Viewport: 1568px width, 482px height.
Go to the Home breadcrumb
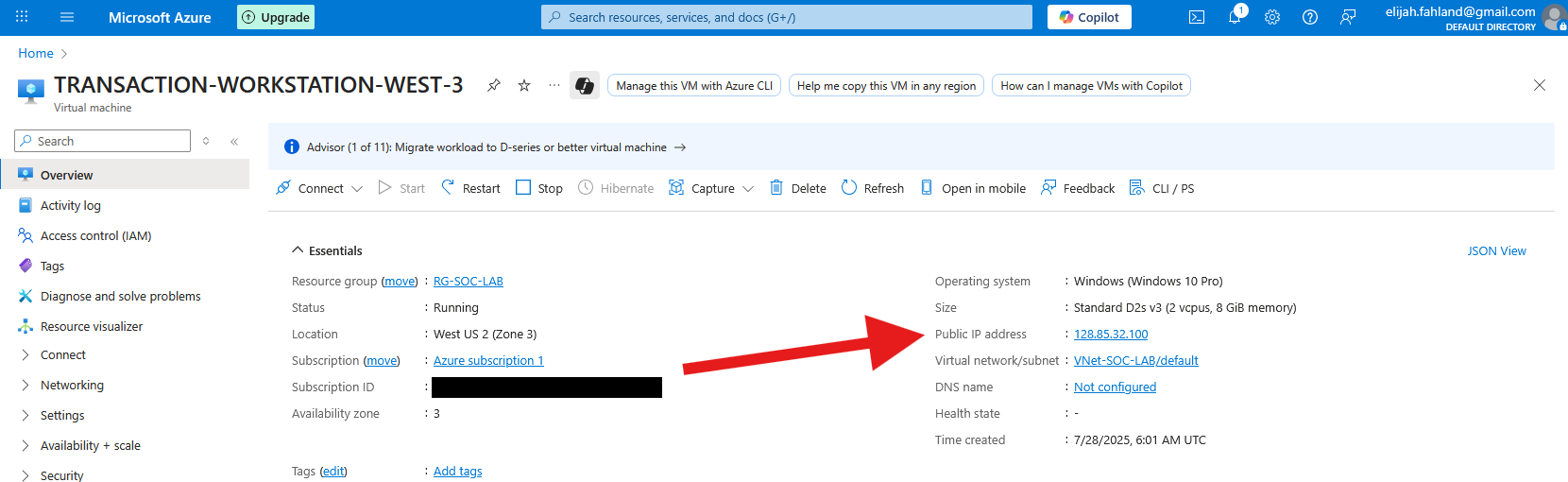pos(36,53)
